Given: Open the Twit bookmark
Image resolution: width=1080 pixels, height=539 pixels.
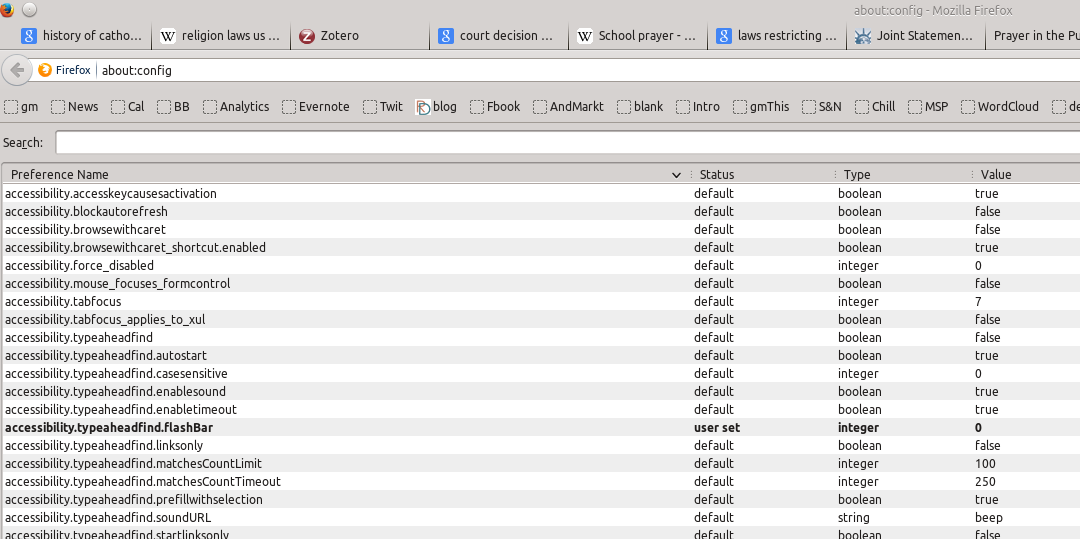Looking at the screenshot, I should 383,107.
